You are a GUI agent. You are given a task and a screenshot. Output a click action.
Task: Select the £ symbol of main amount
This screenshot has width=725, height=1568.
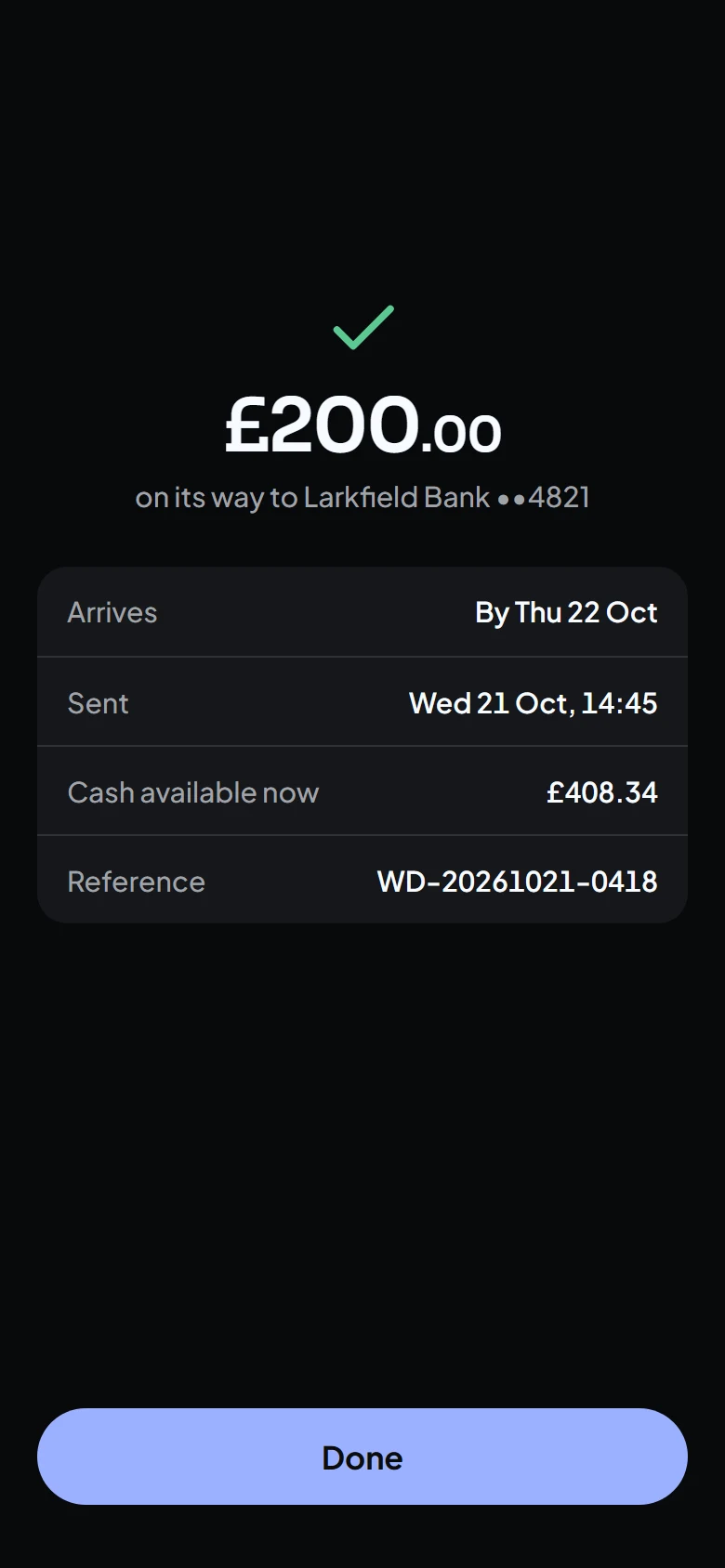click(x=247, y=425)
